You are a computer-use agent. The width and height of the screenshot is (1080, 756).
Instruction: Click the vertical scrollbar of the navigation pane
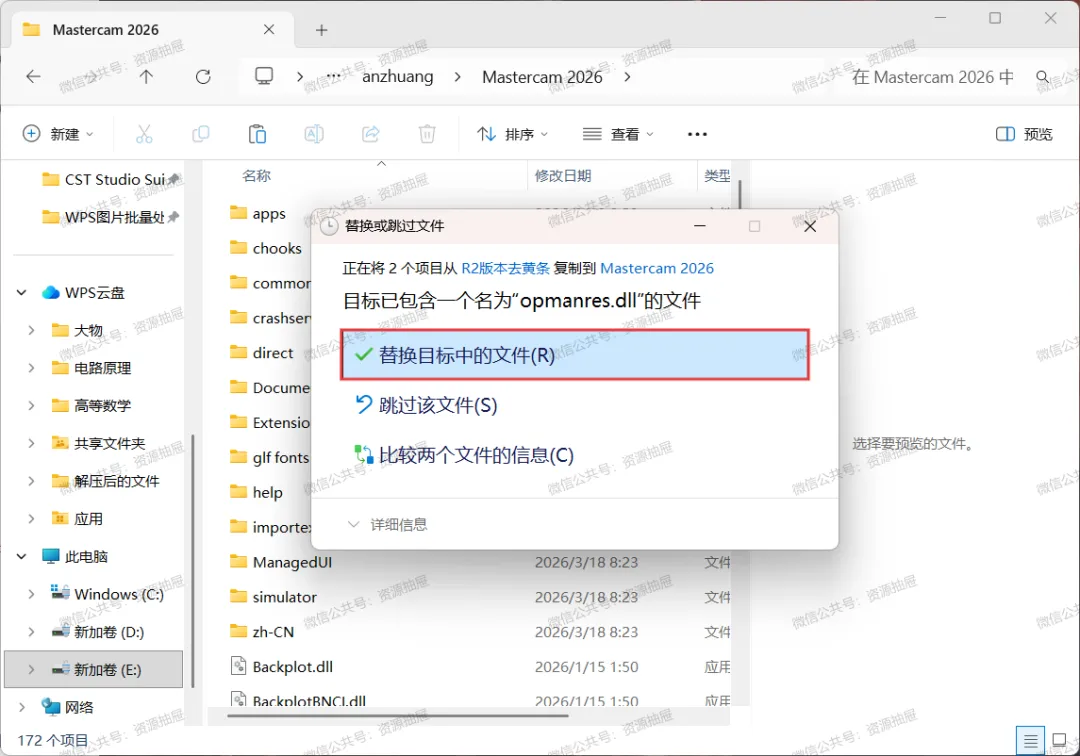[x=193, y=560]
